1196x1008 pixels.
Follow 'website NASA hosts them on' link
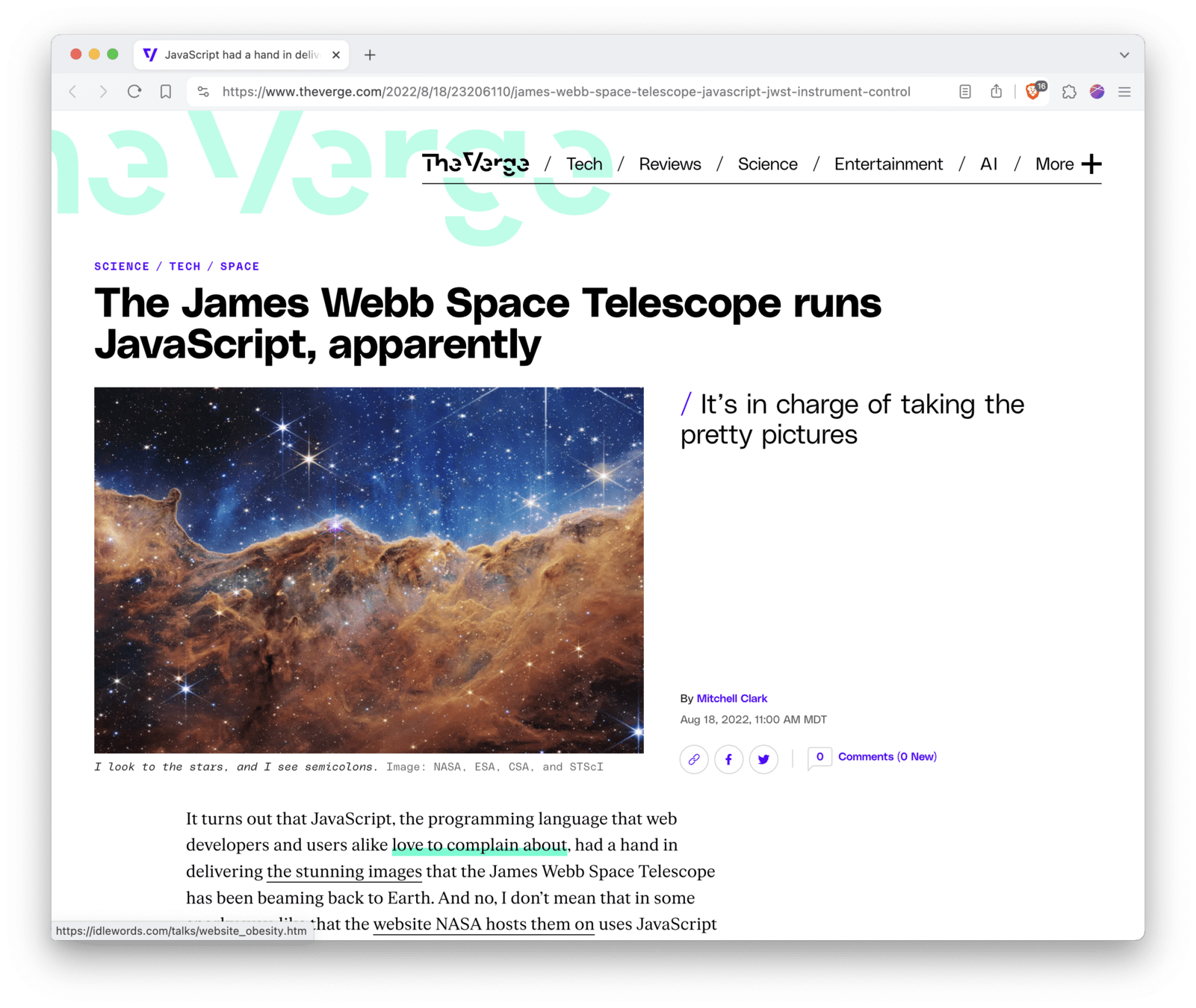(483, 924)
